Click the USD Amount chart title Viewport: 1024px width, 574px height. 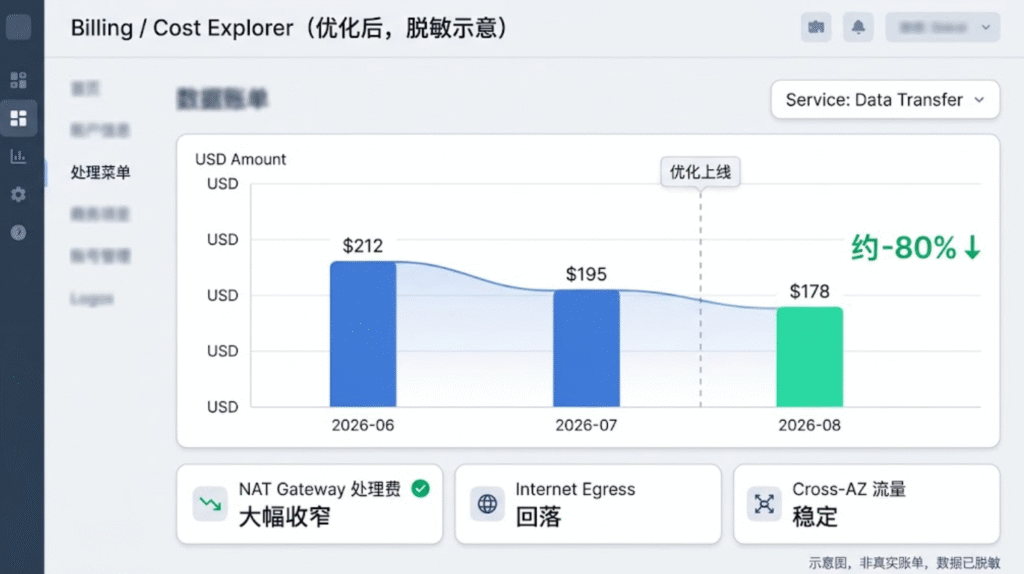pos(240,159)
